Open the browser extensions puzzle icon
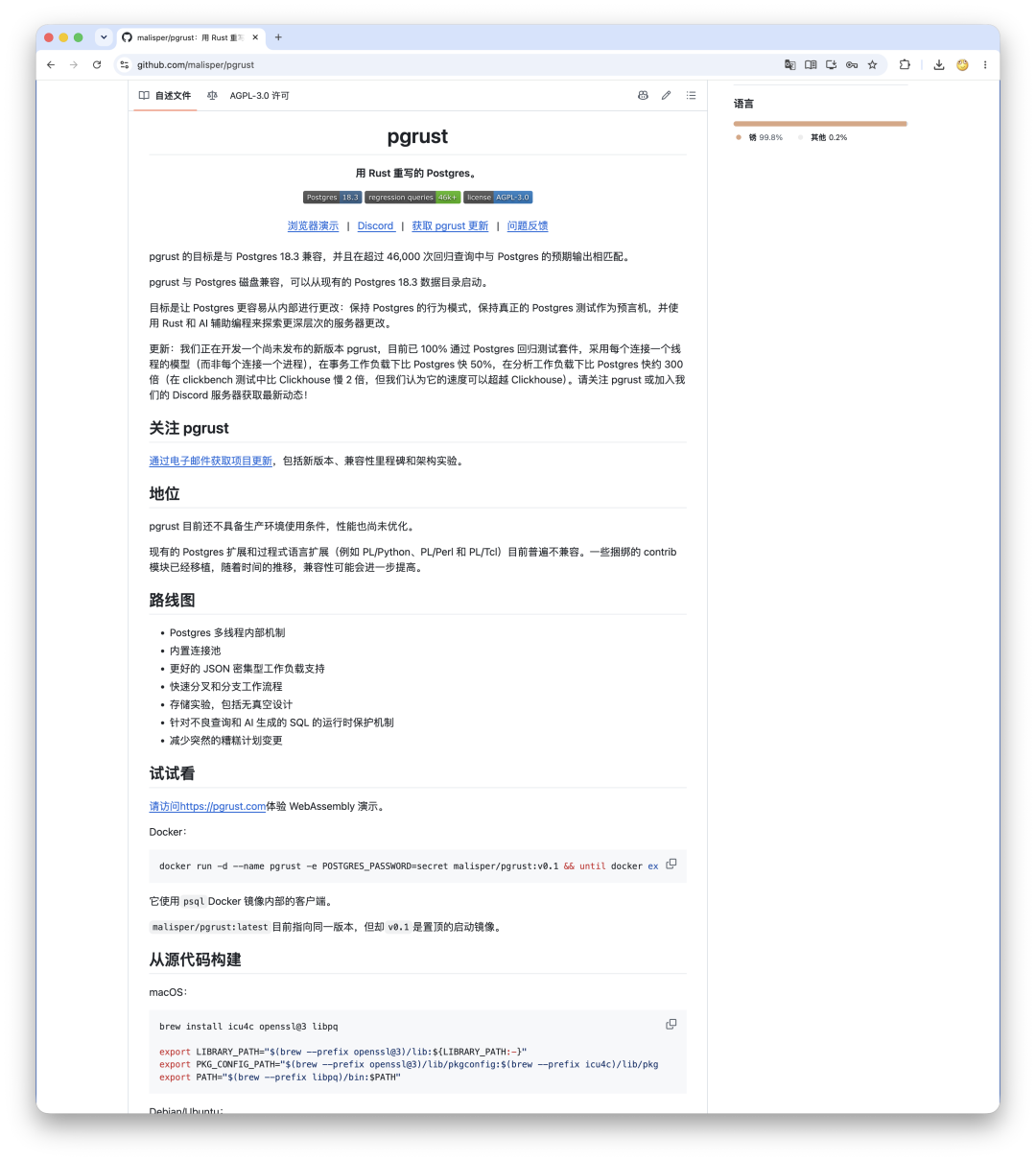Viewport: 1036px width, 1161px height. [905, 65]
